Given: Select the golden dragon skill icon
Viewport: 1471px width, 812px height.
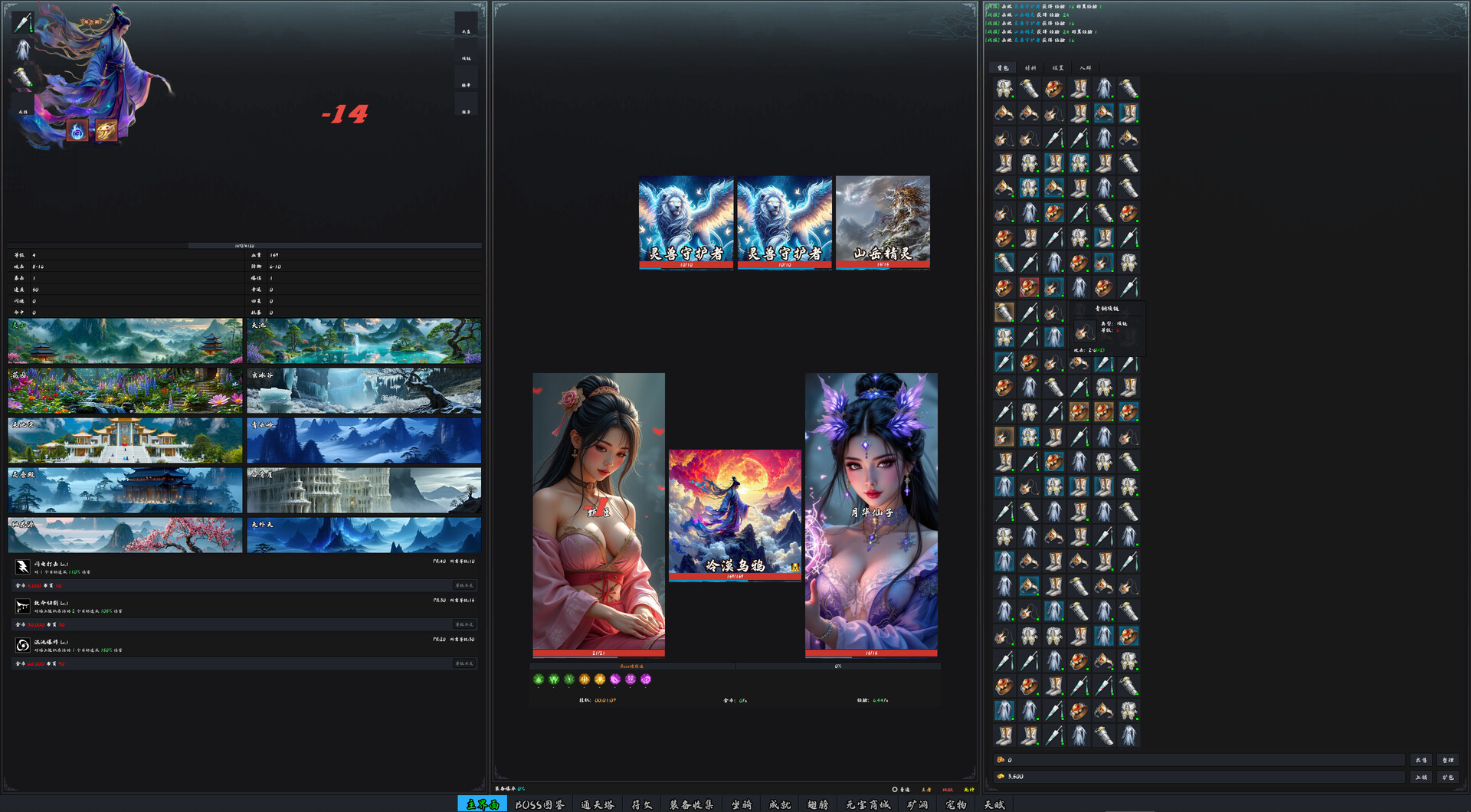Looking at the screenshot, I should pyautogui.click(x=106, y=131).
